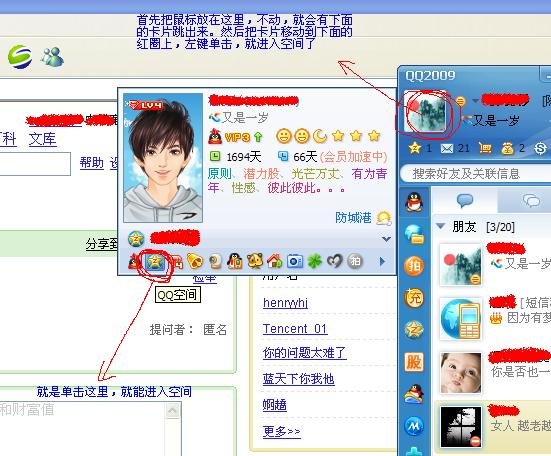This screenshot has height=456, width=551.
Task: Click the QQ Zone star notification icon in QQ2009
Action: [x=415, y=149]
